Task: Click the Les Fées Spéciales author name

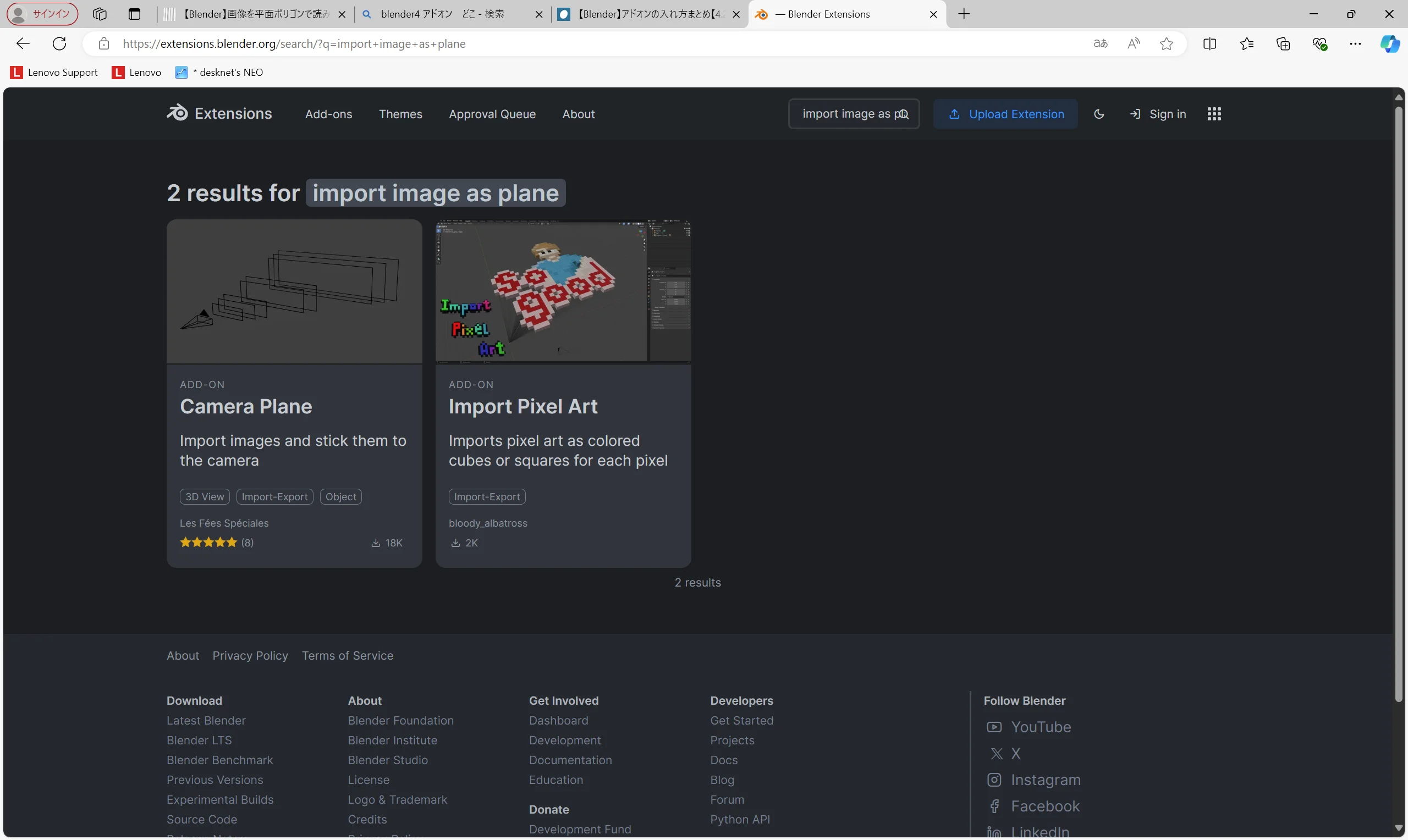Action: point(224,523)
